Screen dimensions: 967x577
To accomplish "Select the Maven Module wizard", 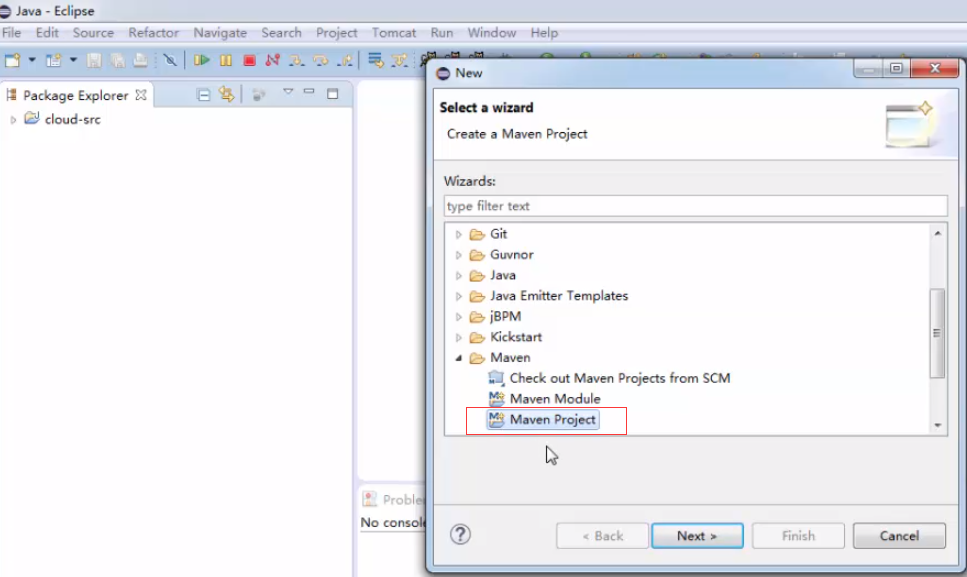I will coord(555,399).
